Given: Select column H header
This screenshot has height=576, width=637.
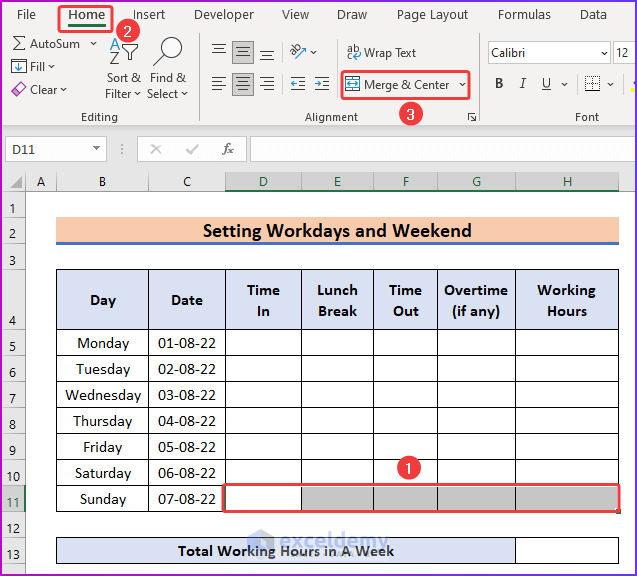Looking at the screenshot, I should pyautogui.click(x=567, y=182).
